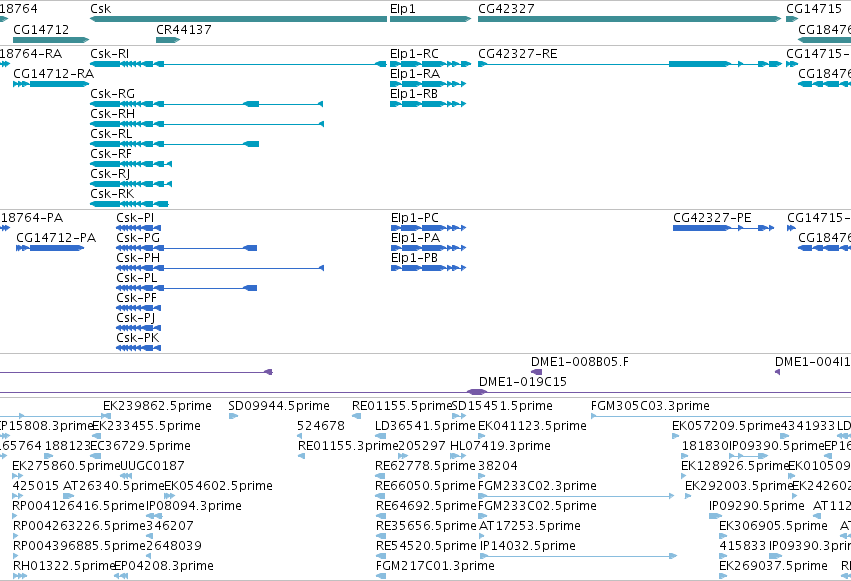Open the LD36541.5prime EST label
Image resolution: width=851 pixels, height=581 pixels.
[425, 426]
